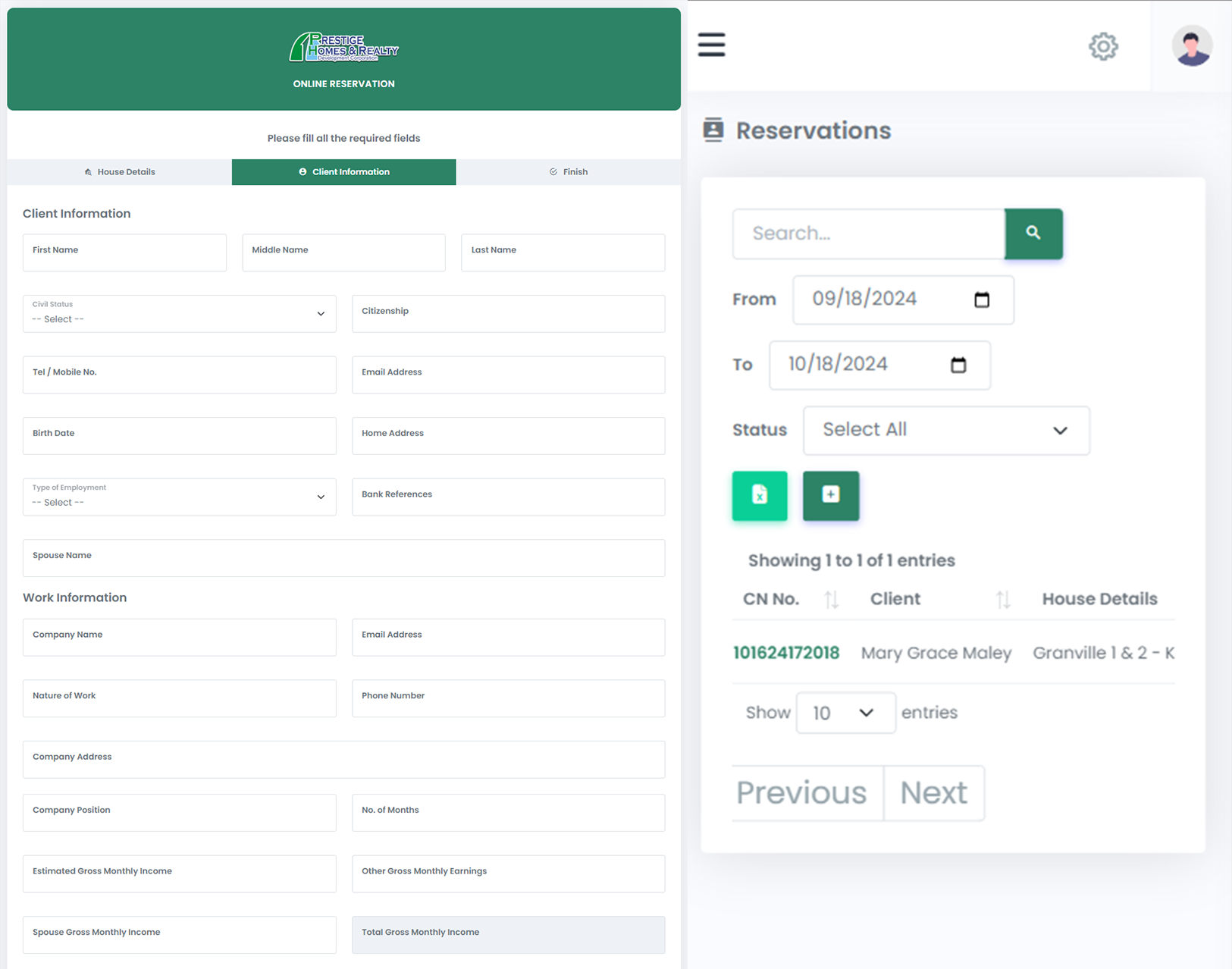Sort the table by CN No. column
This screenshot has width=1232, height=969.
click(x=831, y=600)
